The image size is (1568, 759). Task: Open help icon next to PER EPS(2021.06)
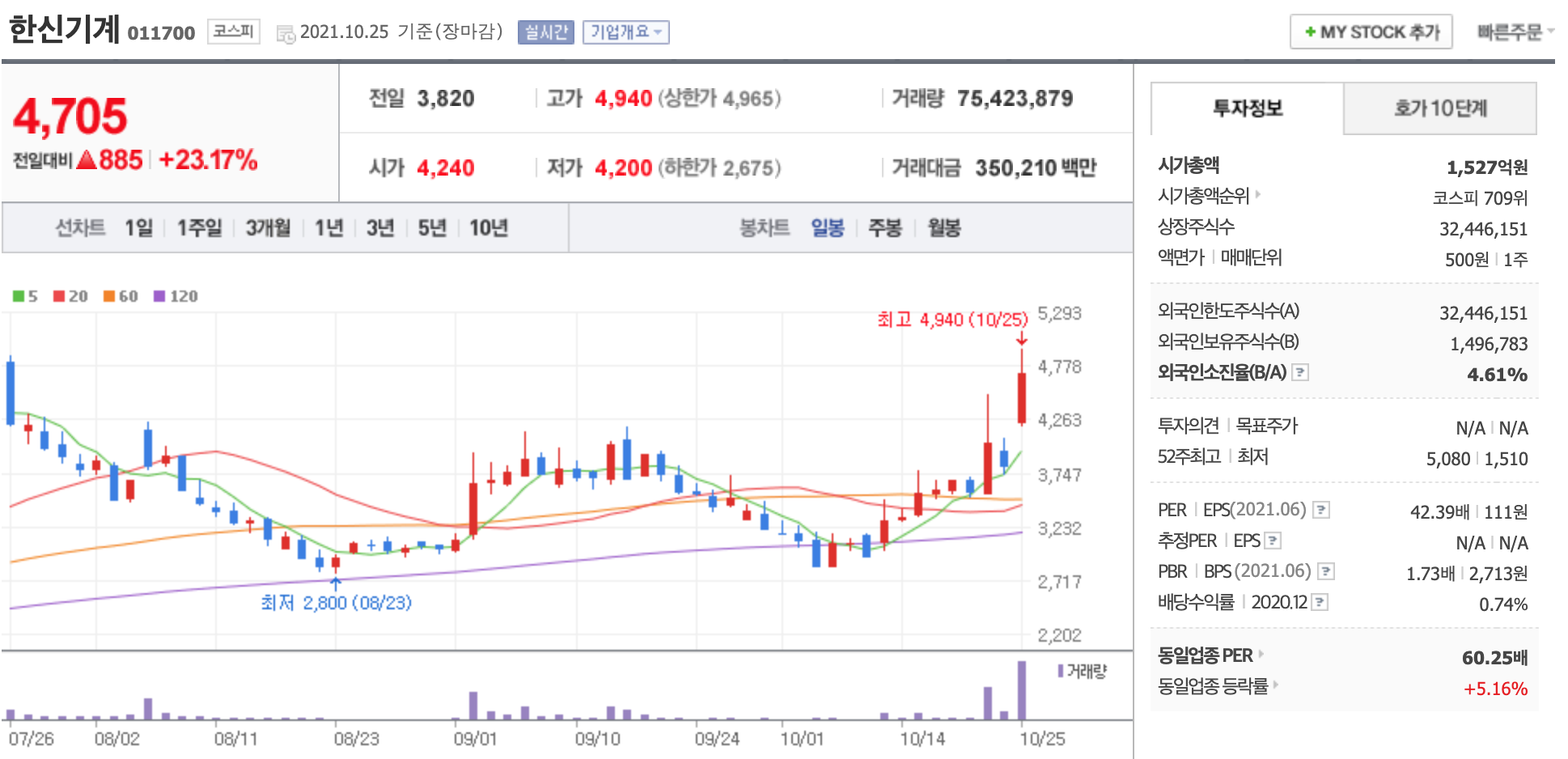[1321, 510]
